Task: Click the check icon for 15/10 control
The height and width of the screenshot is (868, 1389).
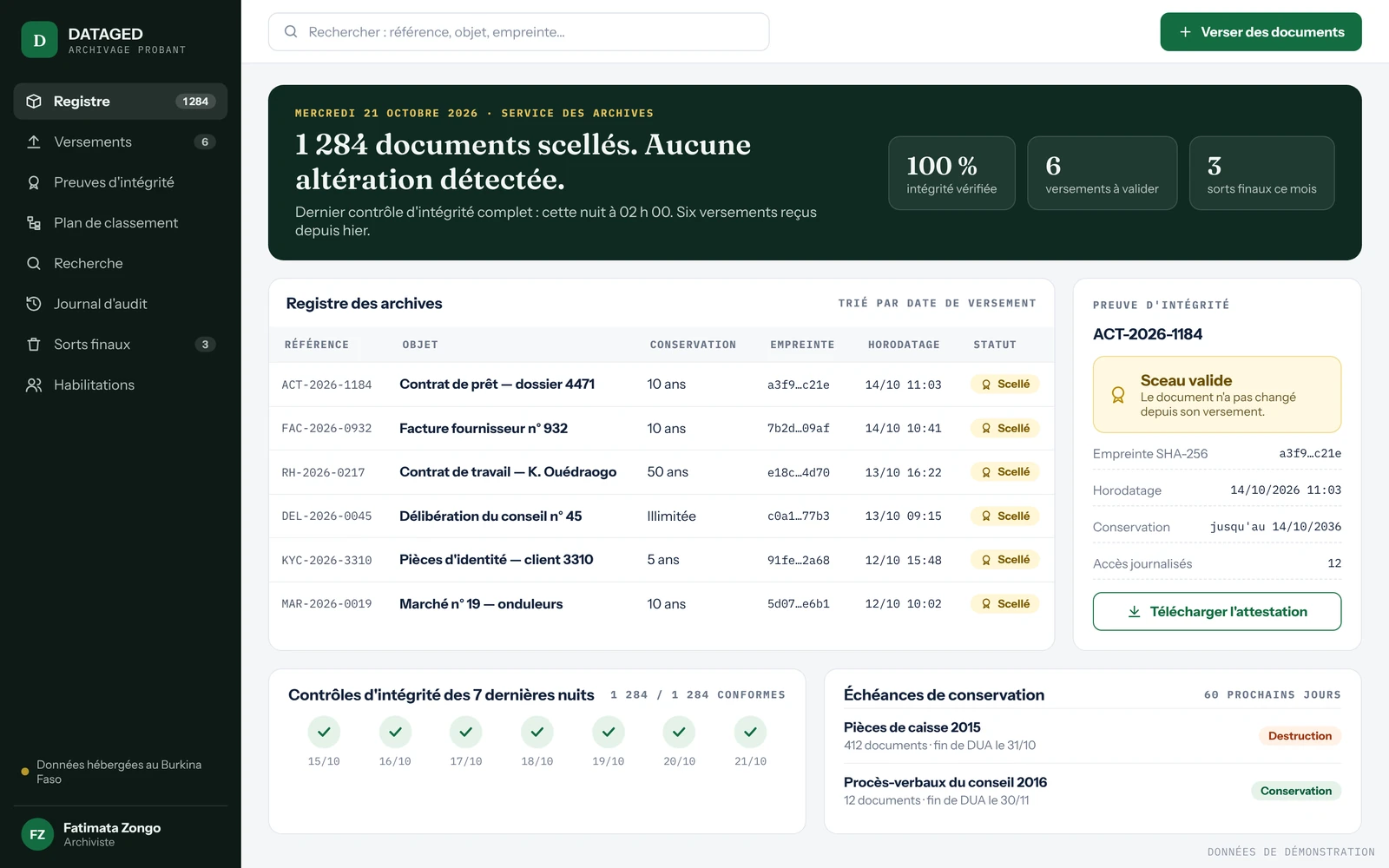Action: click(x=324, y=732)
